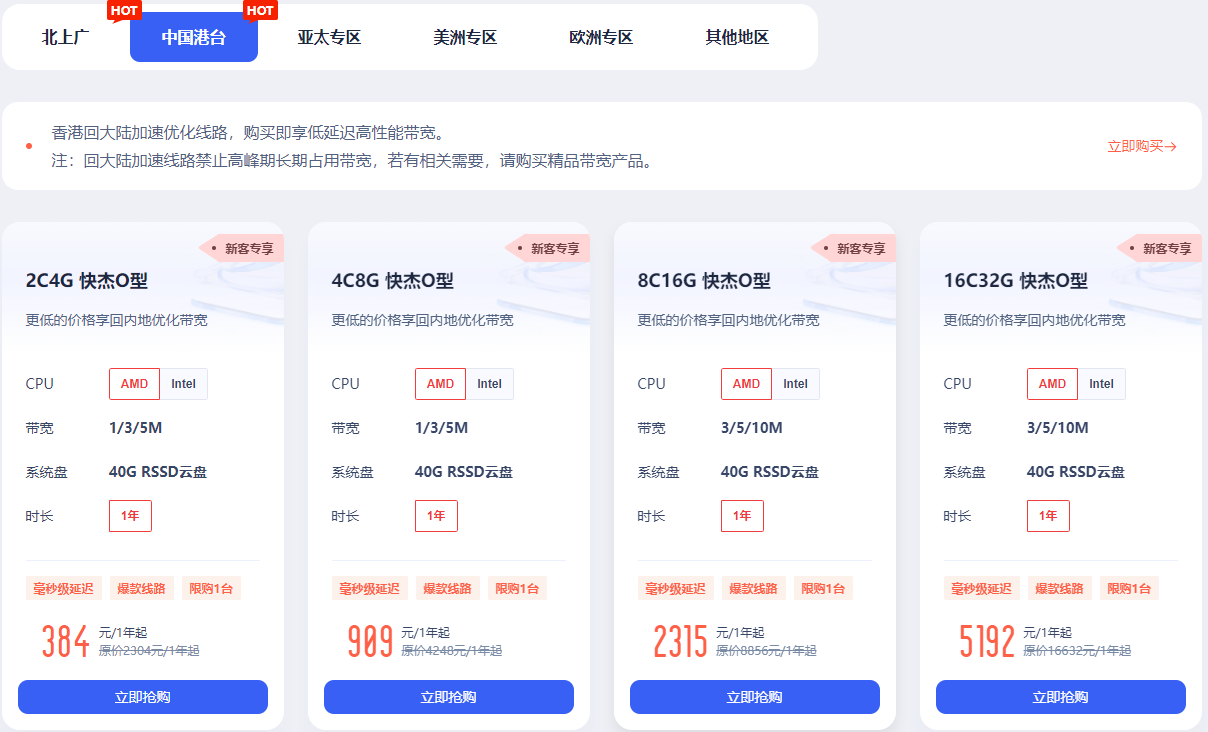Switch to 欧洲专区 tab

point(601,38)
